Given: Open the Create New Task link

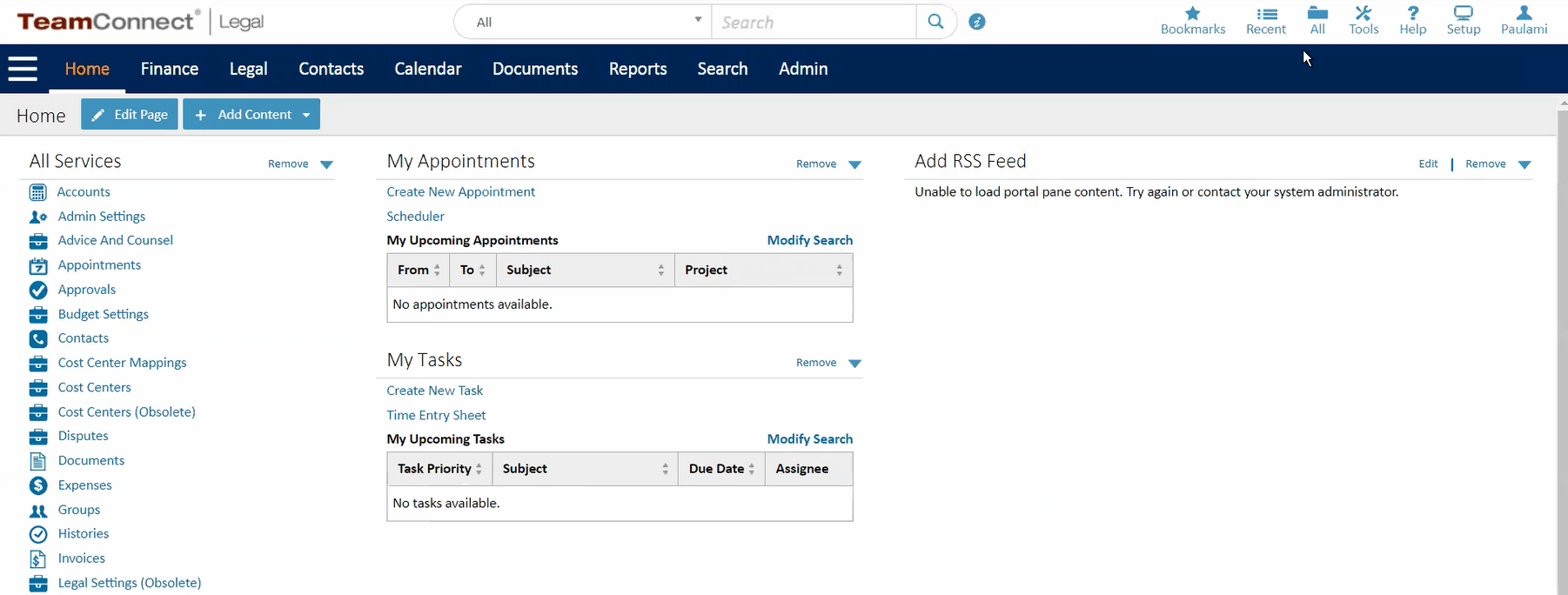Looking at the screenshot, I should 434,391.
